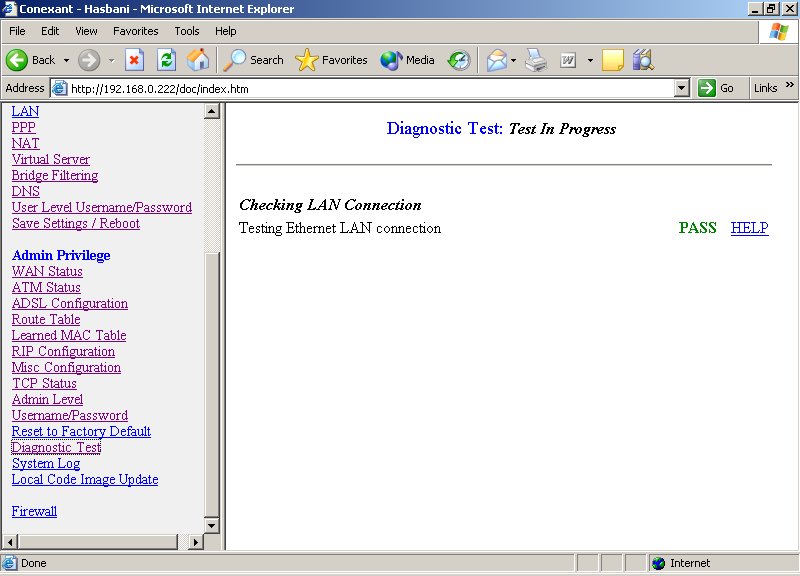Expand the Links toolbar chevron

pos(790,87)
